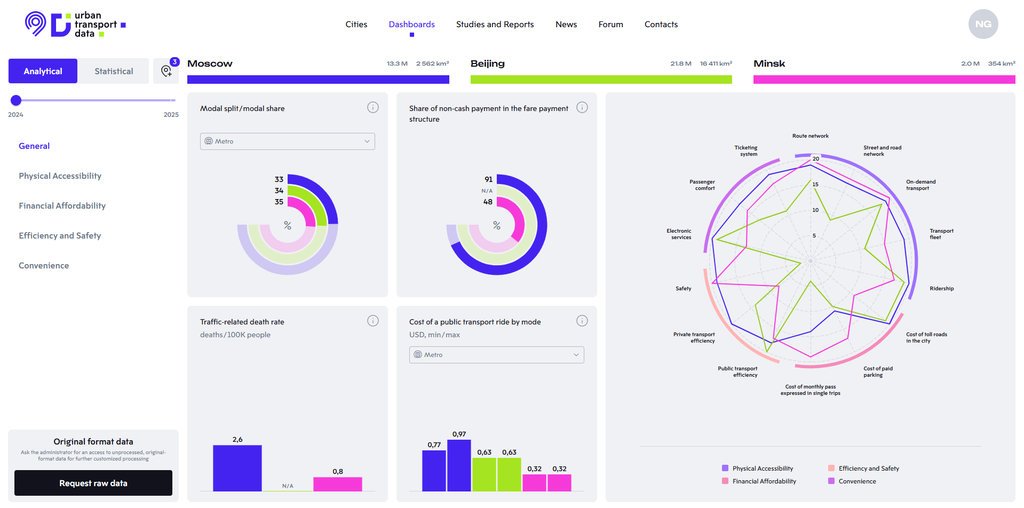Select Financial Affordability in the sidebar
Viewport: 1024px width, 508px height.
(62, 206)
